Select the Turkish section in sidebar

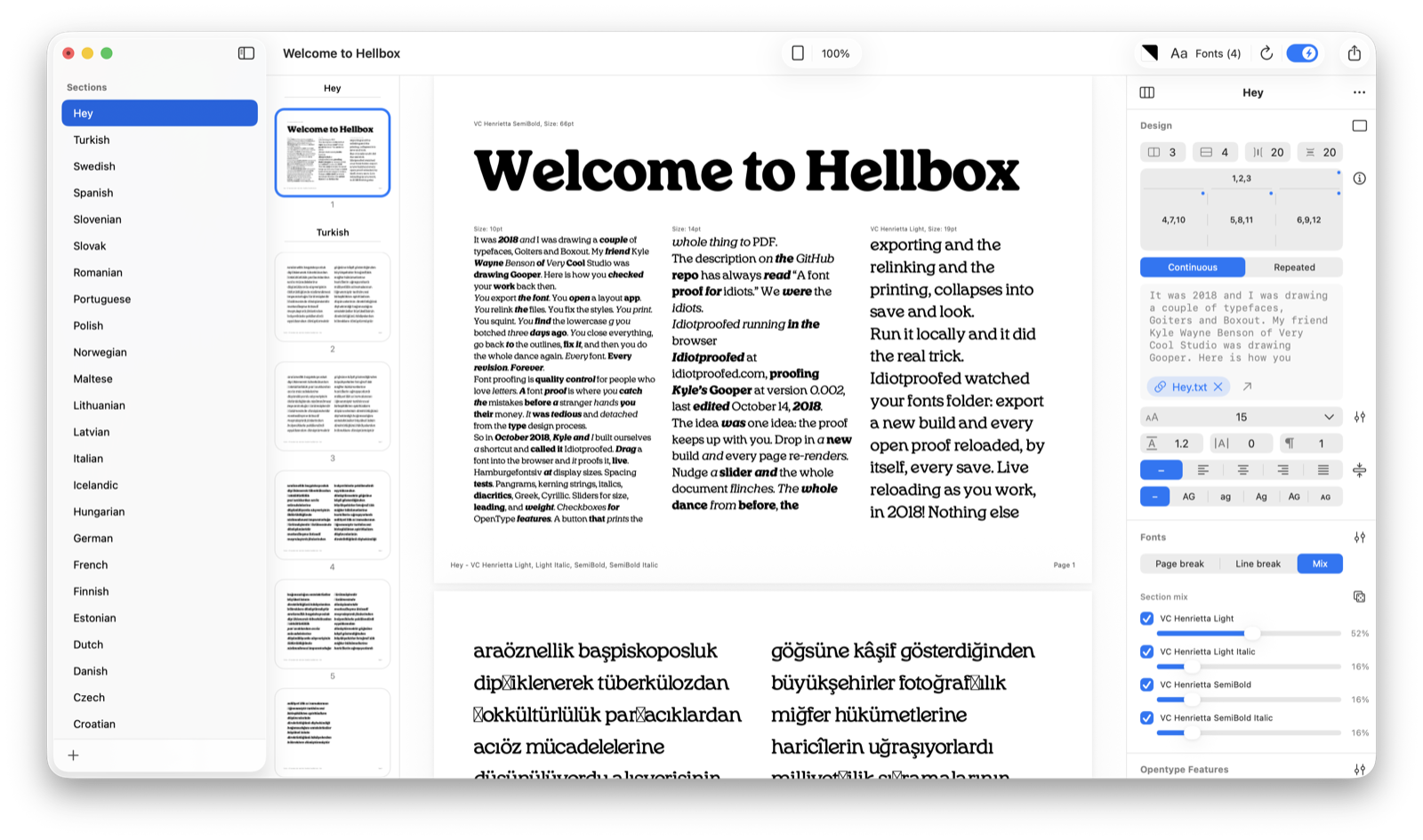click(159, 140)
